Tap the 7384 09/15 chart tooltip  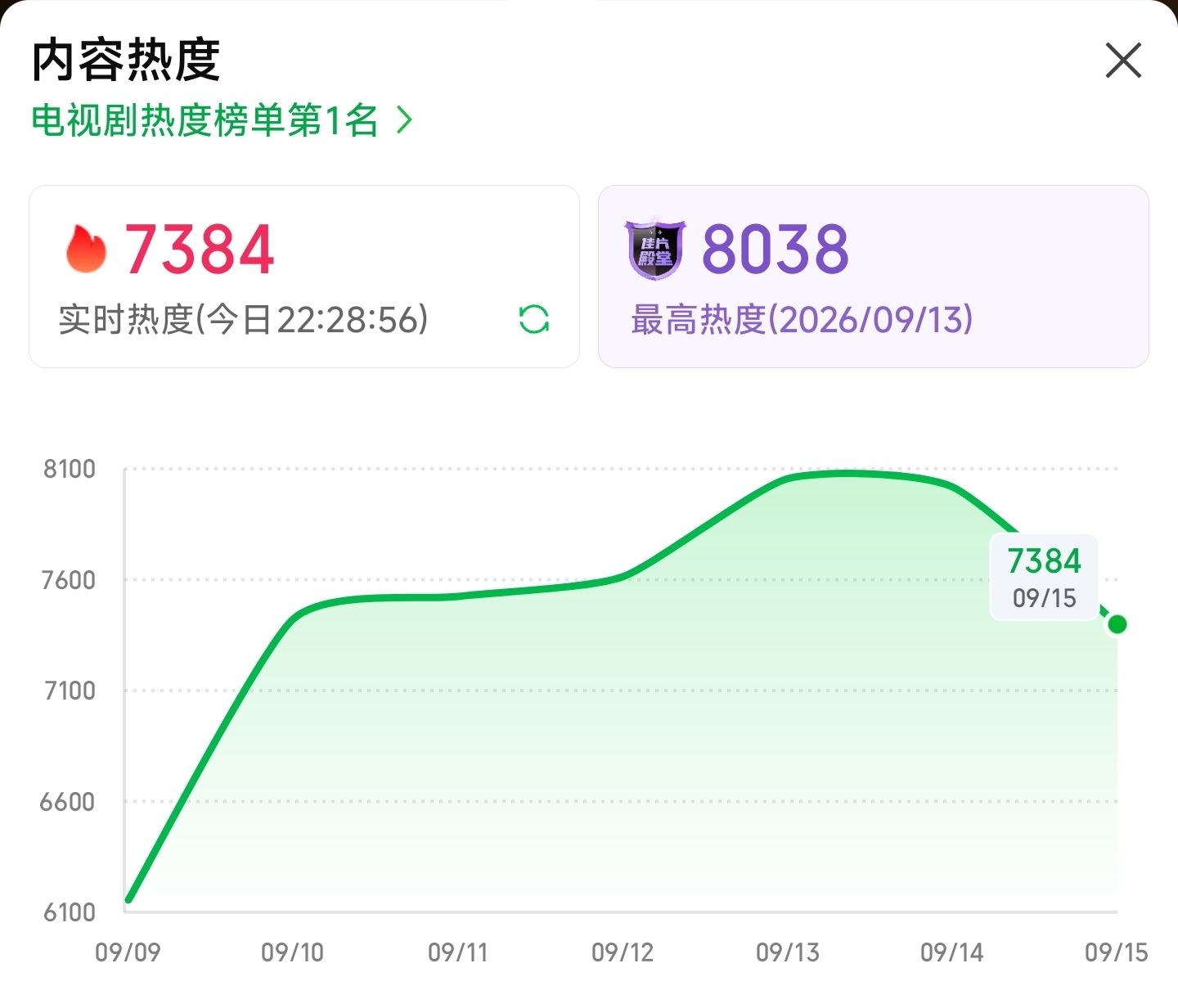pos(1044,577)
